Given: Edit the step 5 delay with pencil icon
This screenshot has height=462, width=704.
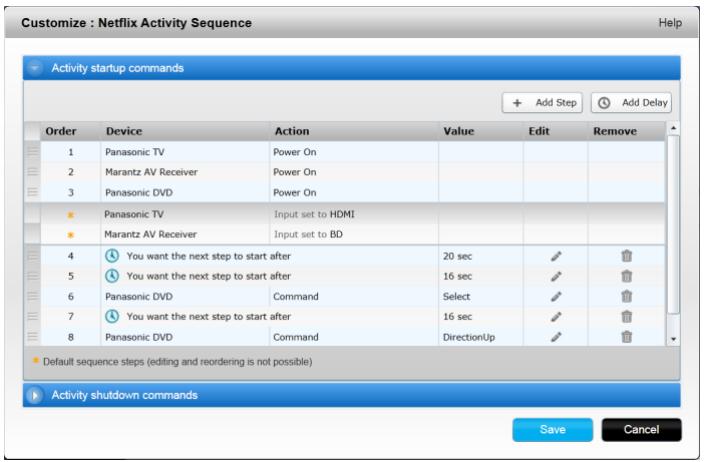Looking at the screenshot, I should 556,277.
